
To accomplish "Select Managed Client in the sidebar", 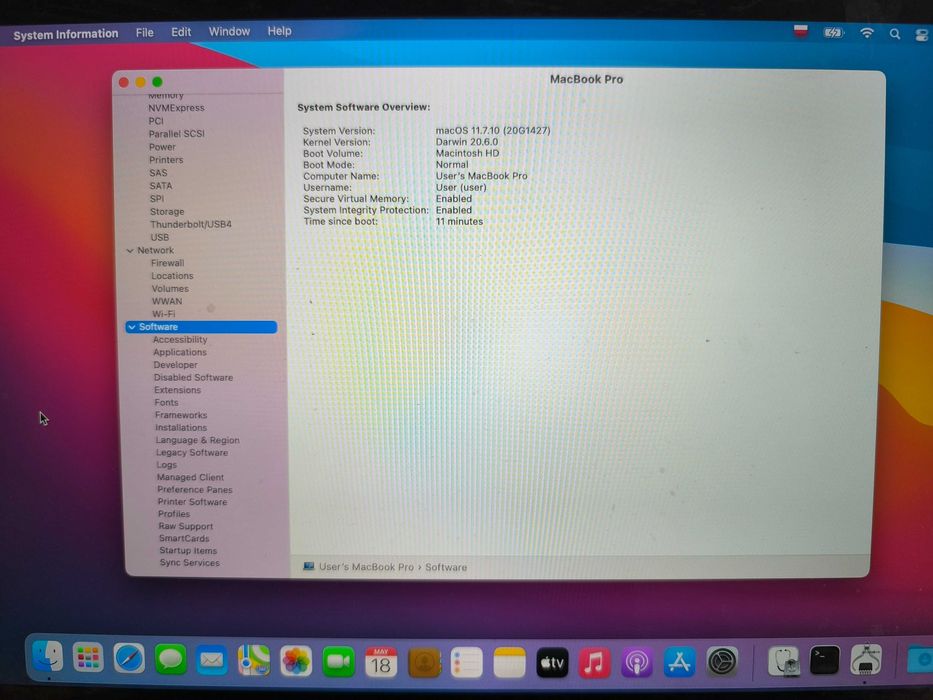I will pyautogui.click(x=190, y=477).
